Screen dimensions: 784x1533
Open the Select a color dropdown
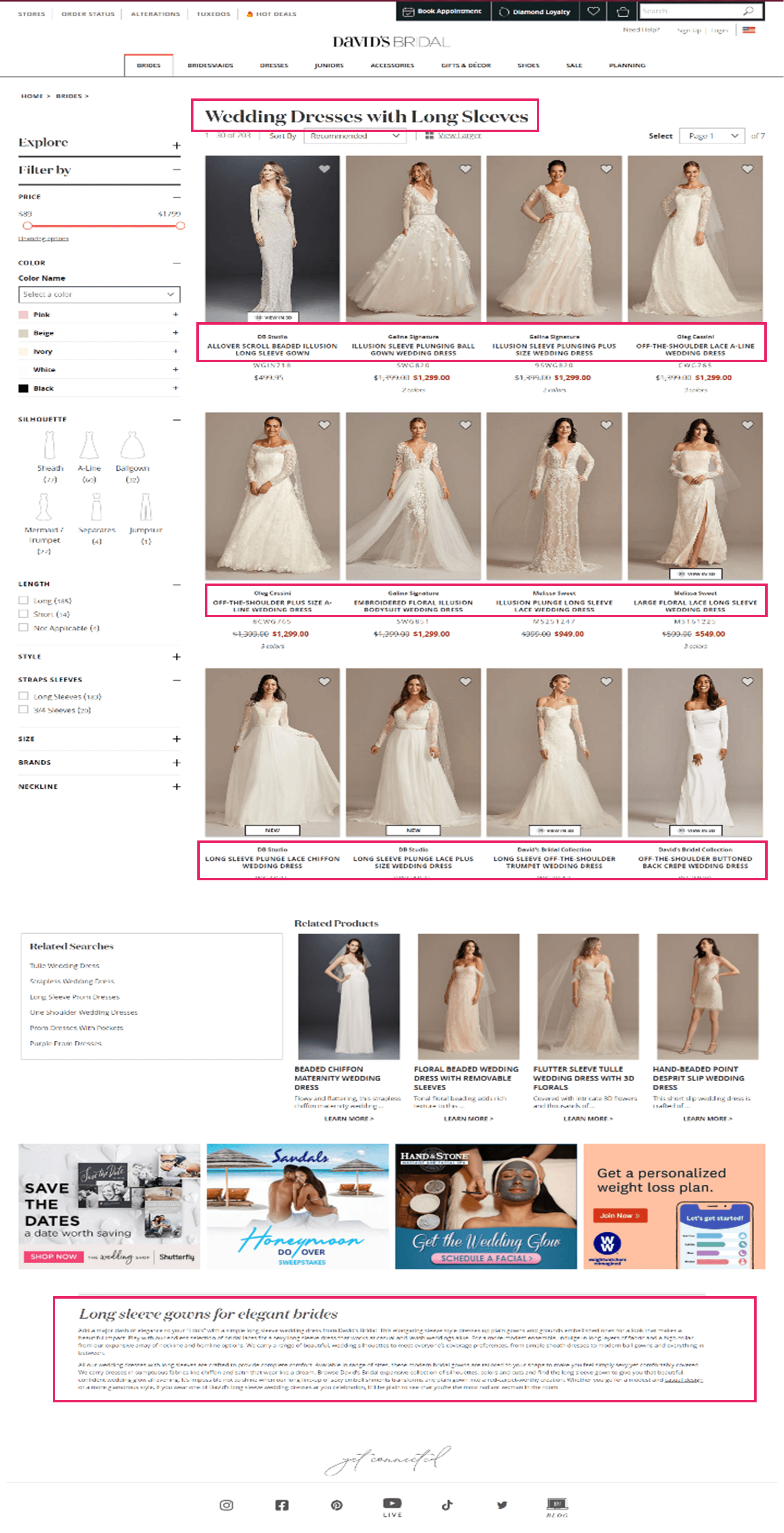pos(99,294)
